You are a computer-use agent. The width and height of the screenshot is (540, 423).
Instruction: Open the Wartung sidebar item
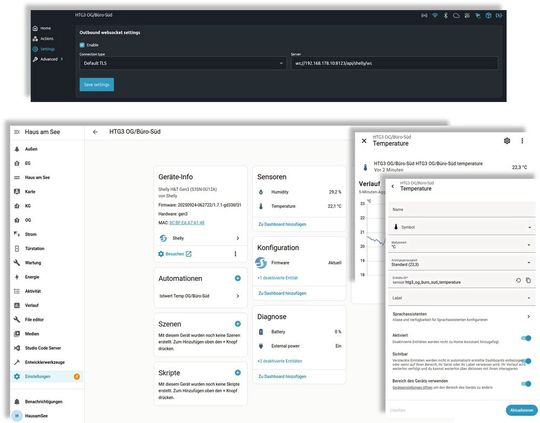point(46,263)
